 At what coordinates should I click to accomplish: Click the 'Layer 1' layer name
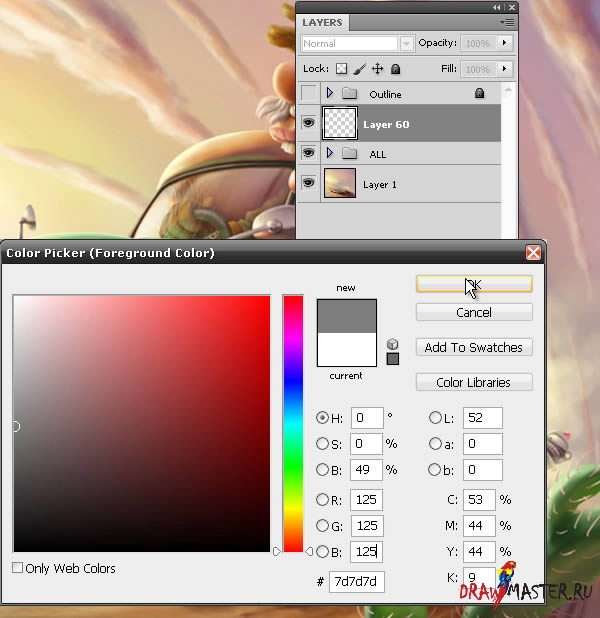pos(380,184)
